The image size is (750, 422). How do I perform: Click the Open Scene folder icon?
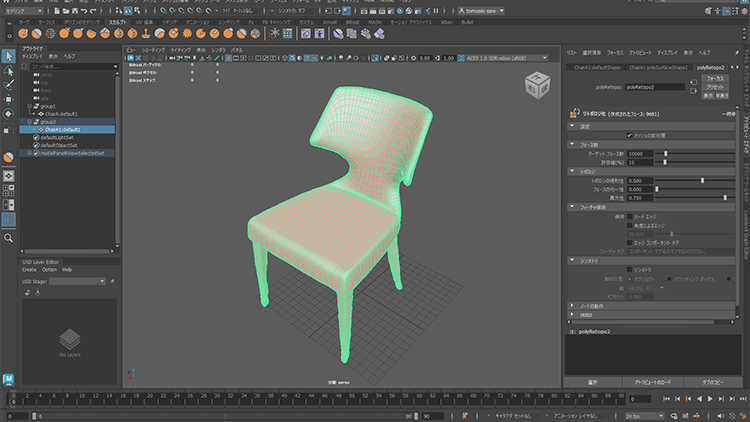coord(66,11)
